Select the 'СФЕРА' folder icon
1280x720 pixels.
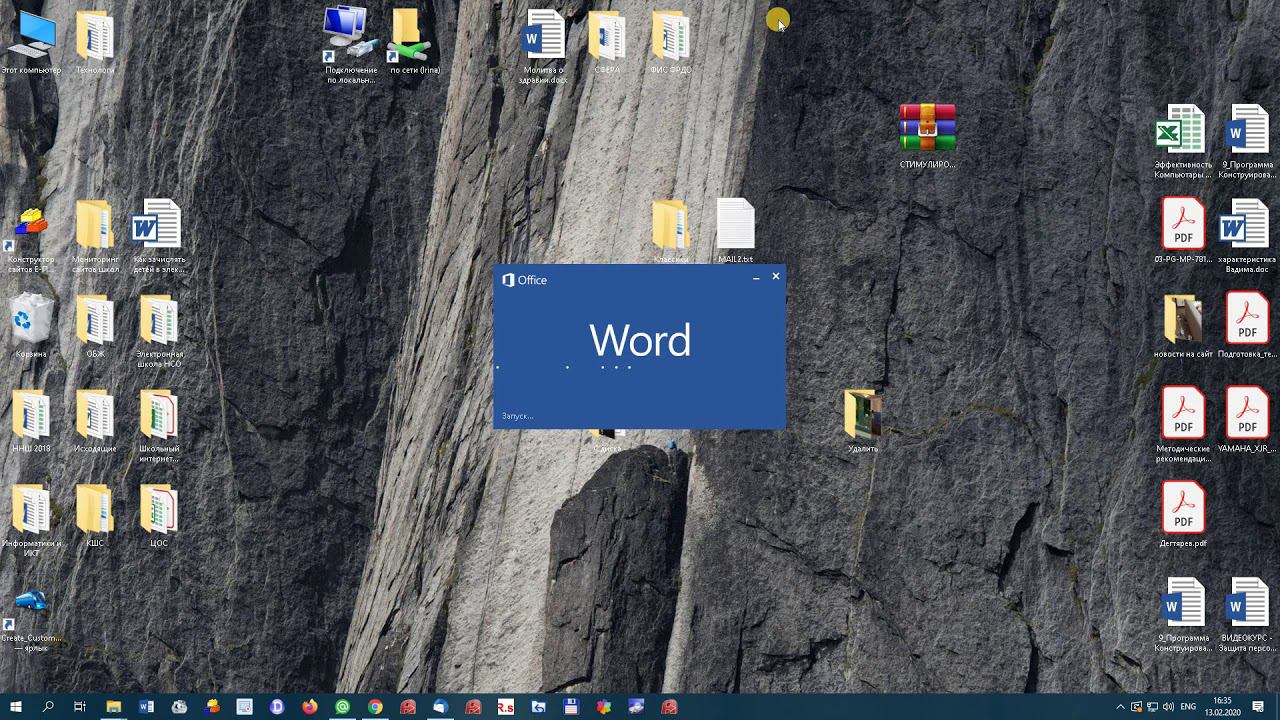pyautogui.click(x=607, y=42)
